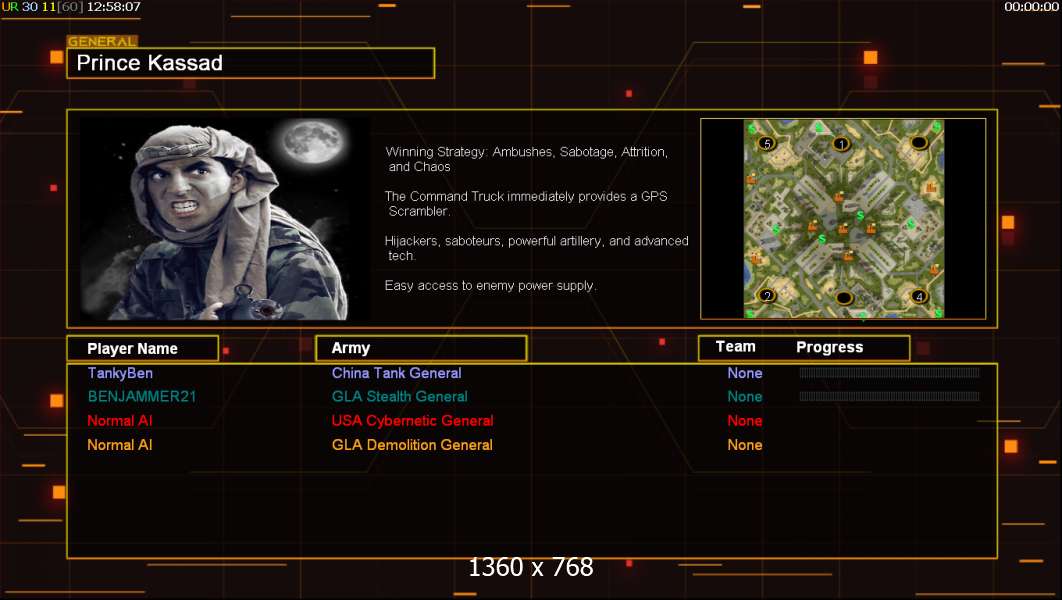Image resolution: width=1062 pixels, height=600 pixels.
Task: Click the USA Cybernetic General army entry
Action: click(x=412, y=421)
